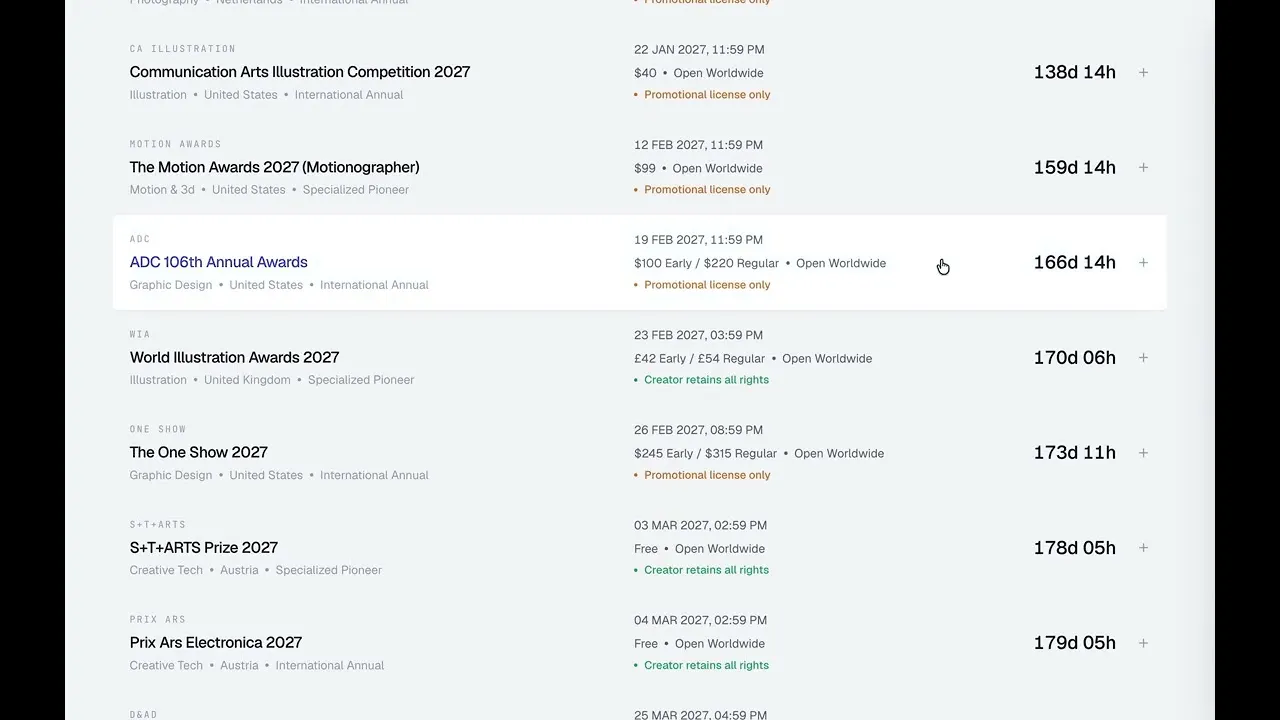This screenshot has width=1280, height=720.
Task: Click the United Kingdom country tag
Action: pyautogui.click(x=247, y=380)
